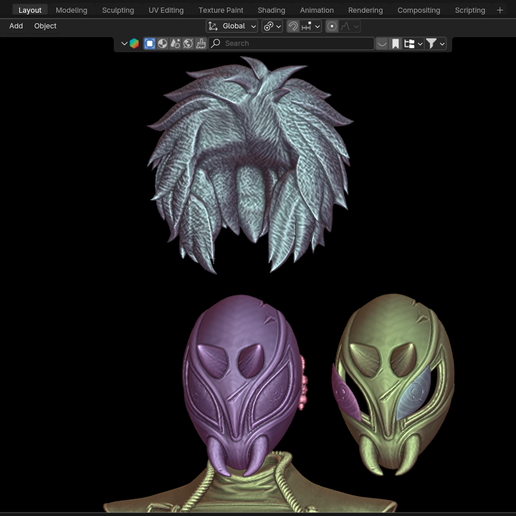Toggle the snapping magnet icon

point(293,26)
